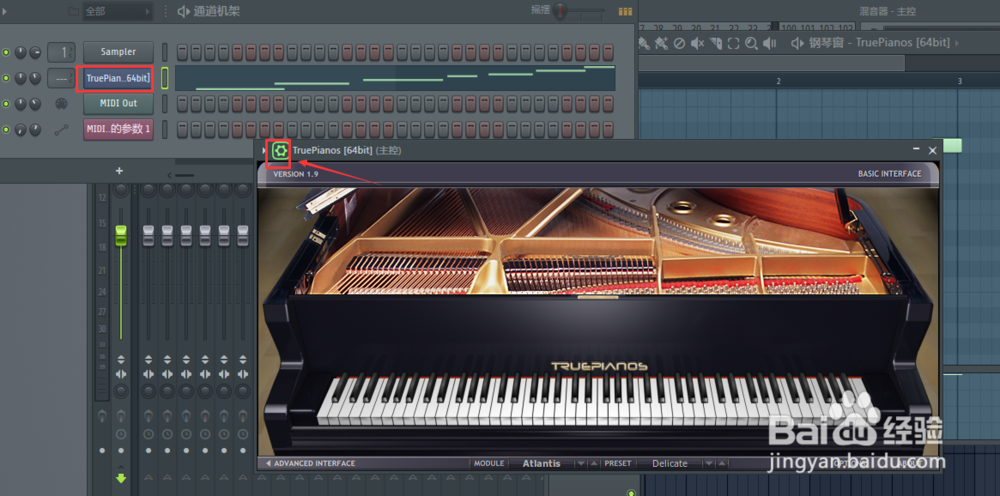Select the piano roll selection tool

pos(733,43)
